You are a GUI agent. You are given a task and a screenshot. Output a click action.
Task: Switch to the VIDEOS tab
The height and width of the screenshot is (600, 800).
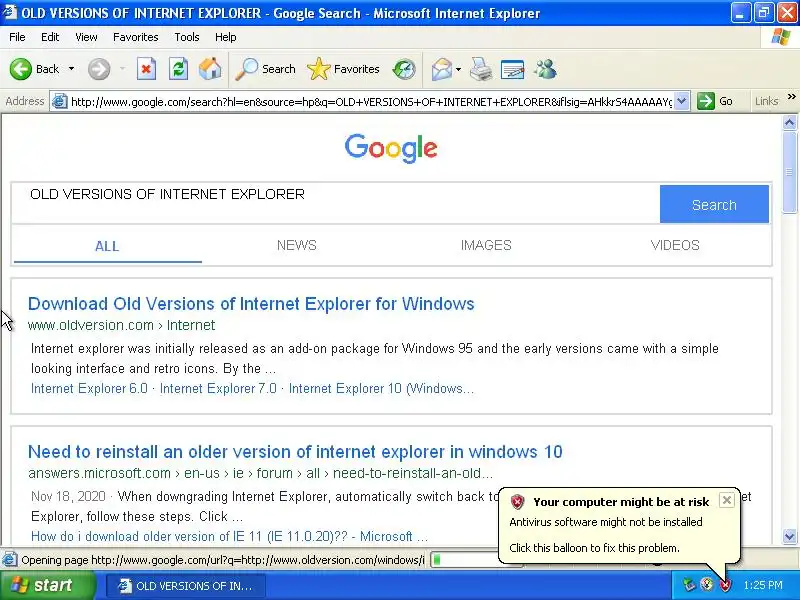point(675,245)
